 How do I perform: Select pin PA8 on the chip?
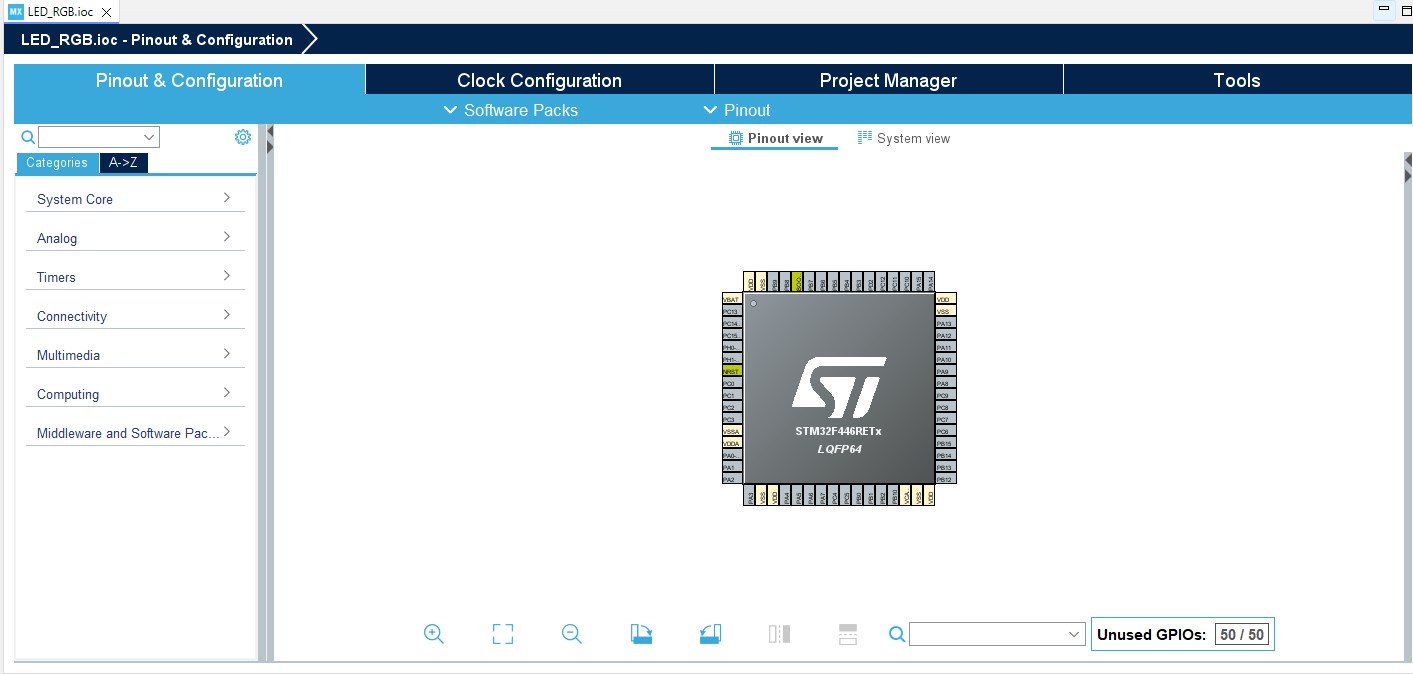point(946,383)
